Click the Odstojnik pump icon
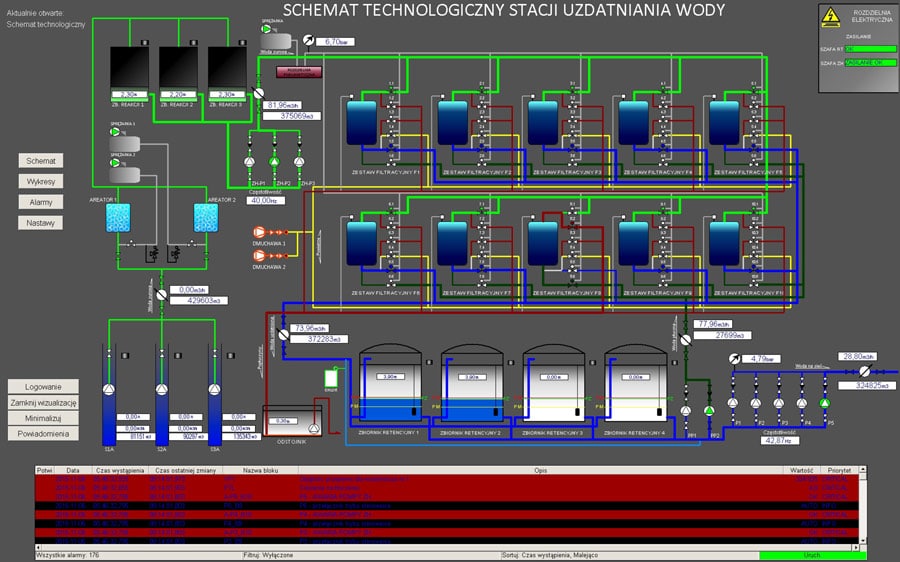900x562 pixels. (313, 428)
